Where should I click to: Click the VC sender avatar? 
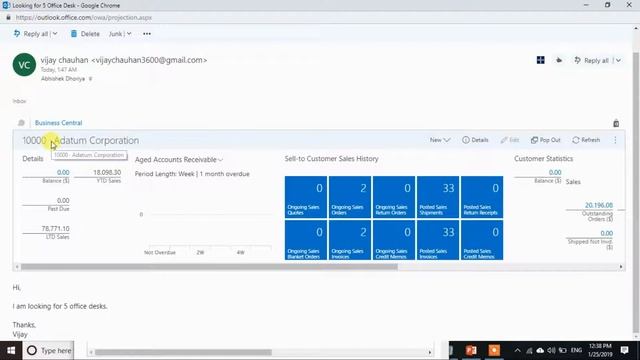point(24,65)
